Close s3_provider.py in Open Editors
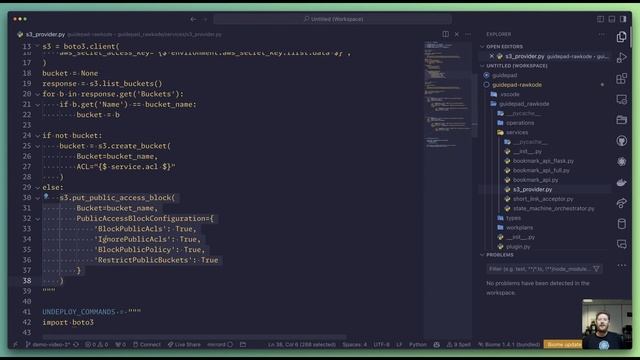Viewport: 640px width, 360px height. click(x=491, y=56)
